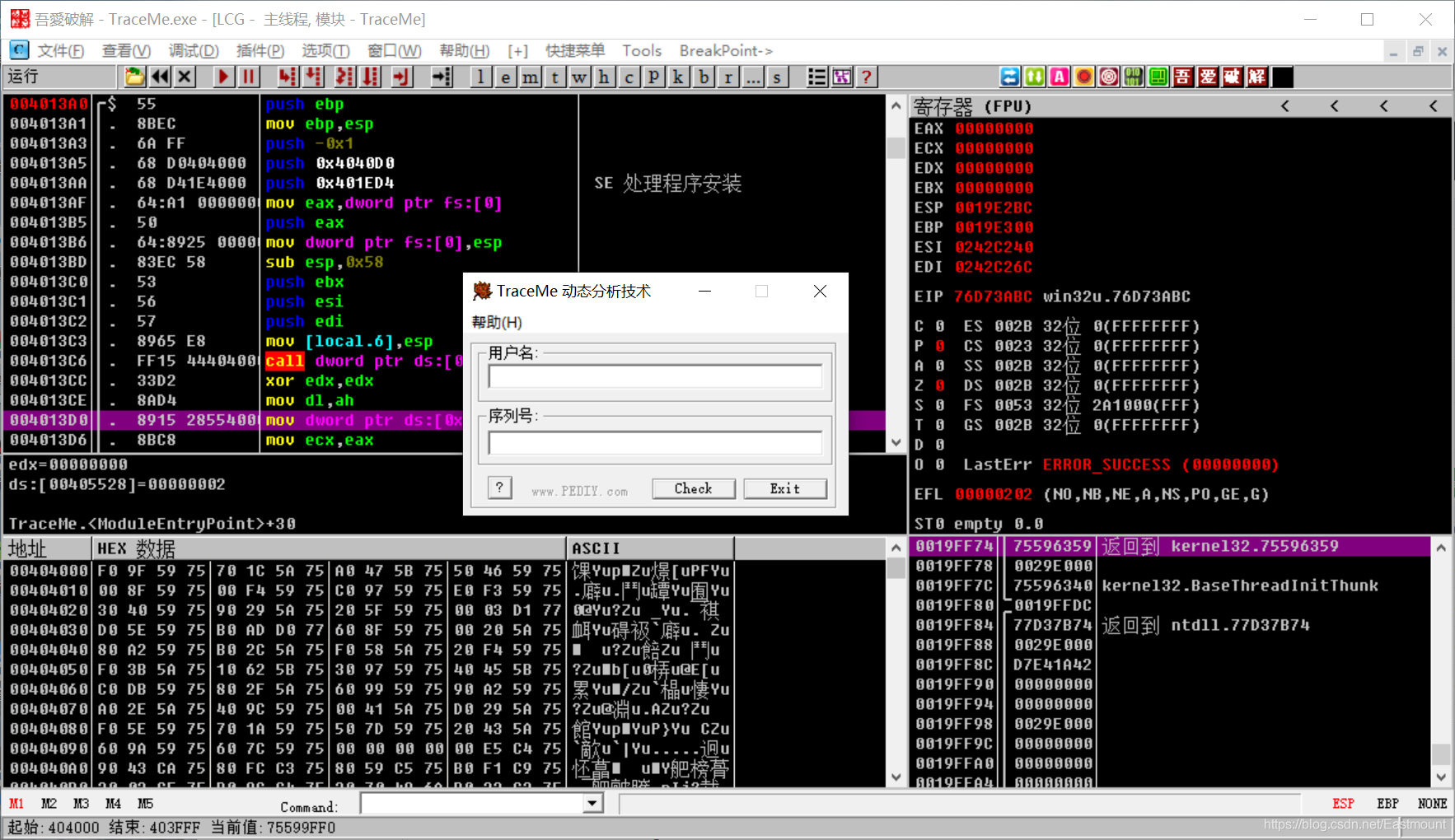Screen dimensions: 1455x840
Task: Run the program with the red play icon
Action: pos(223,77)
